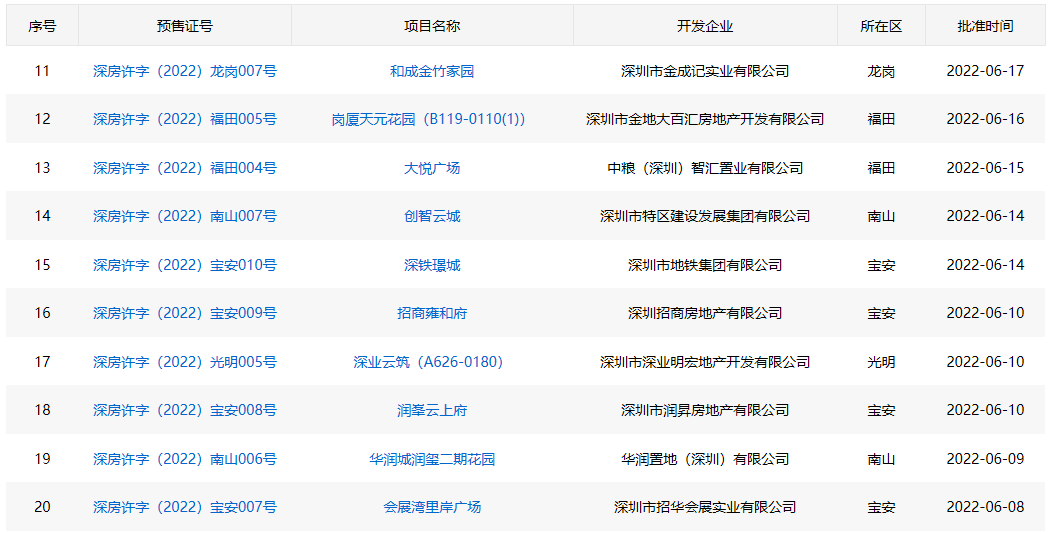Select developer 深圳招商房地产有限公司
This screenshot has width=1050, height=534.
click(705, 314)
